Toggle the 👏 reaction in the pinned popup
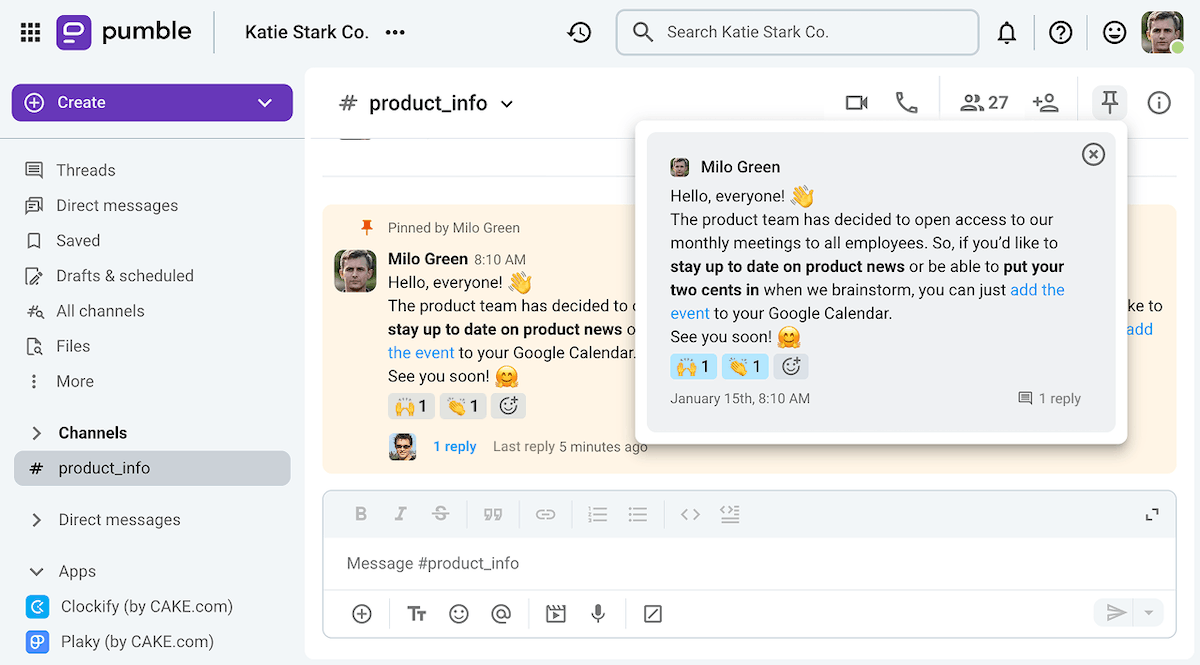Screen dimensions: 1200x665 click(x=744, y=366)
